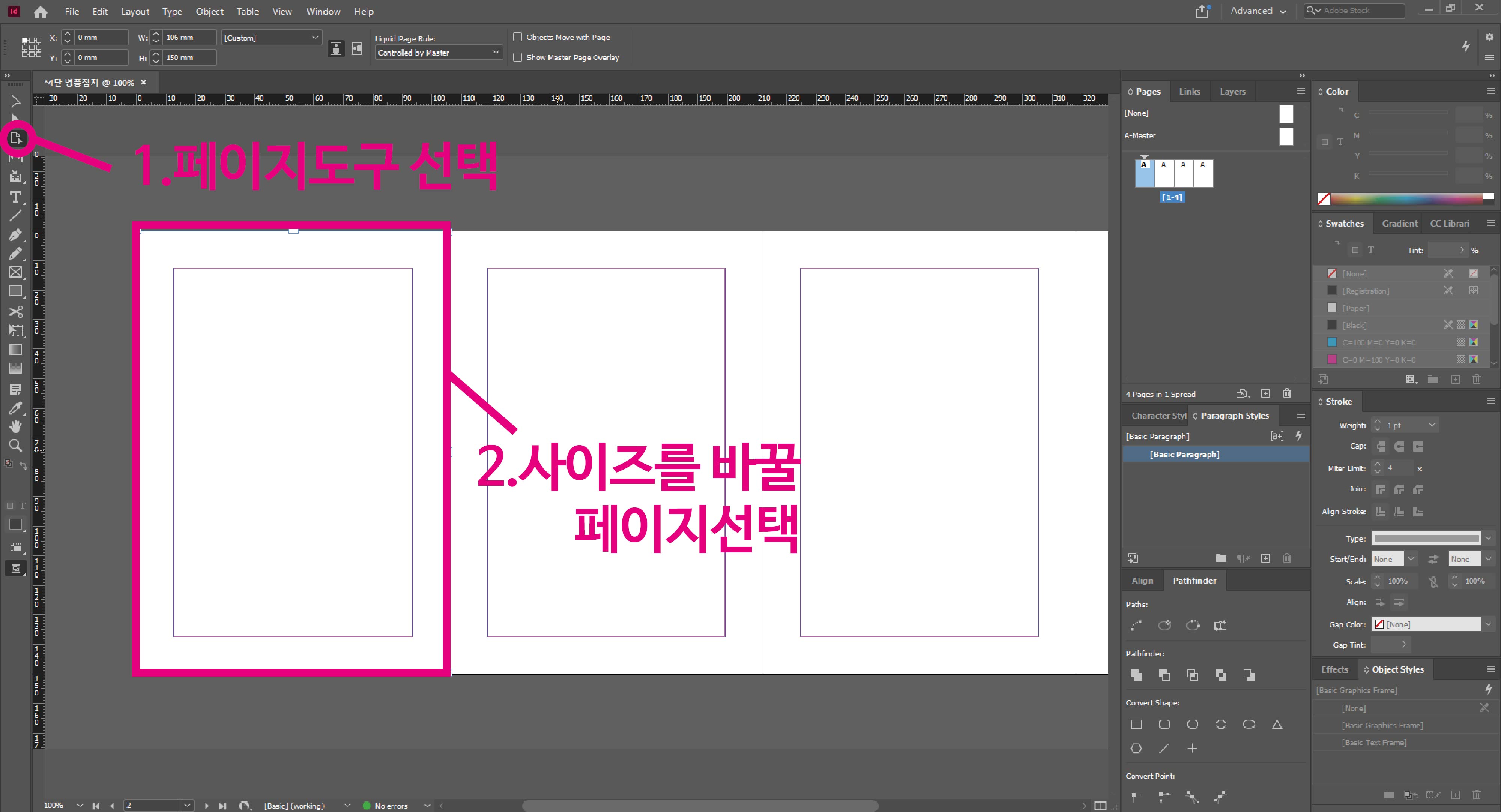Screen dimensions: 1501x812
Task: Open the Object menu
Action: pyautogui.click(x=210, y=12)
